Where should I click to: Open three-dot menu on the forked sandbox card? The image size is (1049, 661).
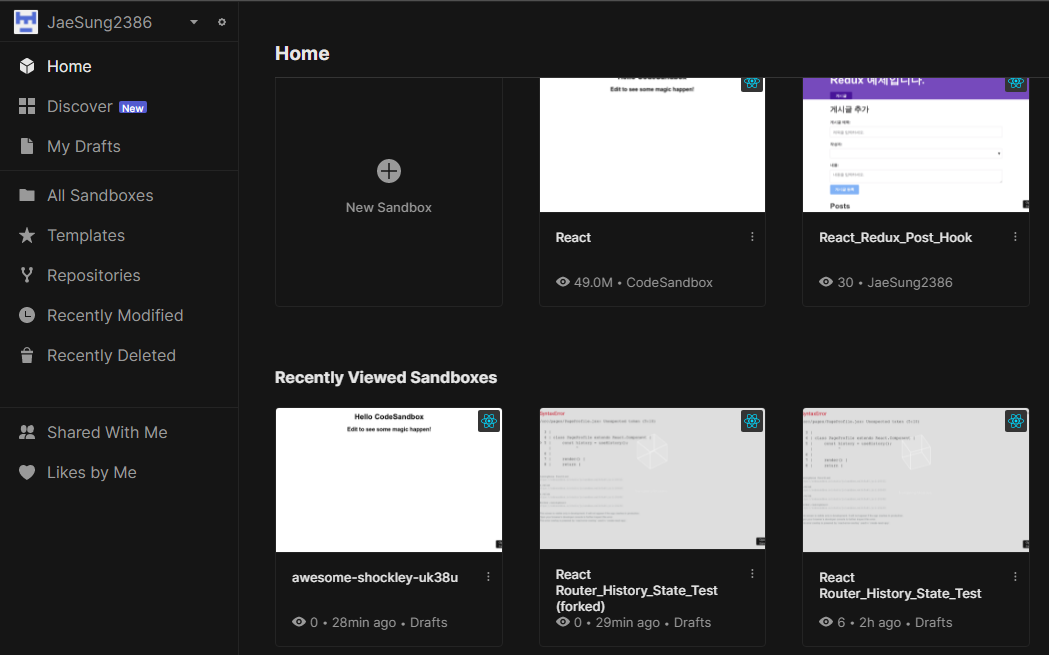[752, 574]
